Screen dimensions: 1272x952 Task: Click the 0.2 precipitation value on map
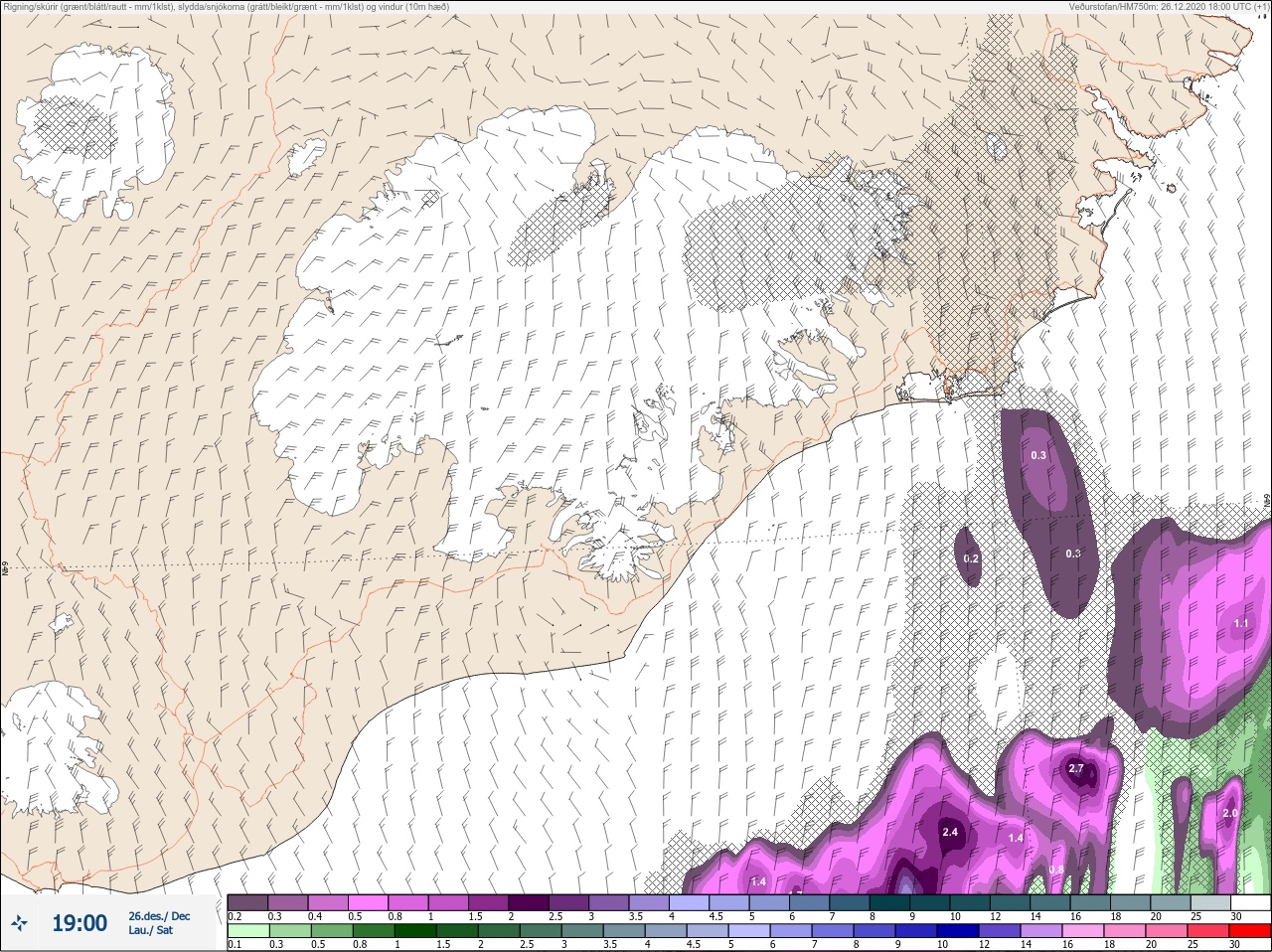971,558
